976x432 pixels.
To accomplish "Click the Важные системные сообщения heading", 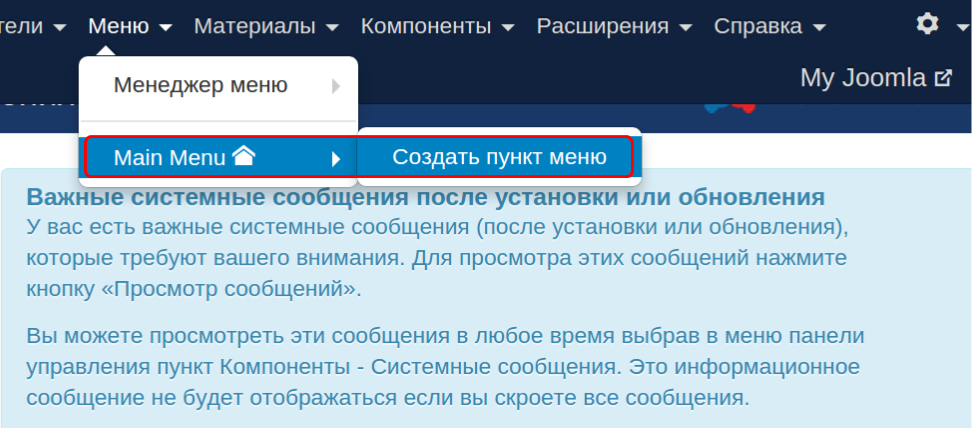I will (425, 195).
